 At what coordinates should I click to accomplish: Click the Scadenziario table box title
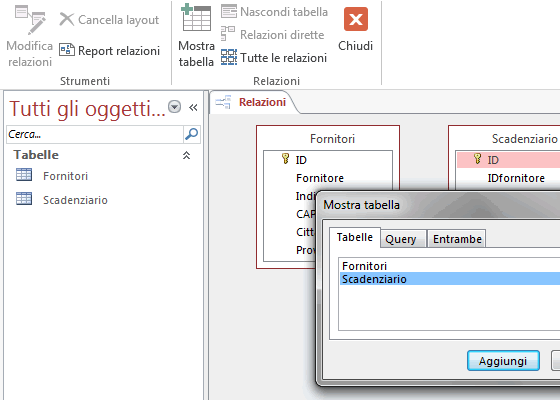(x=524, y=139)
